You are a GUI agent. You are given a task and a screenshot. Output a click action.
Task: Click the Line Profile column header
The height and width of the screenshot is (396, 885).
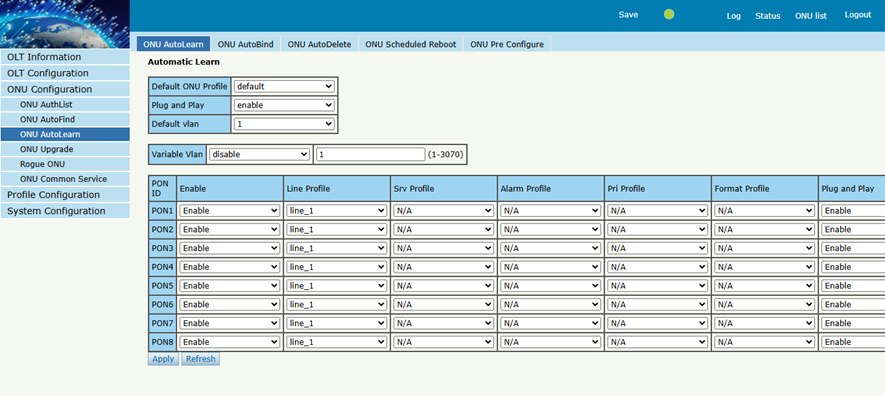pos(337,188)
